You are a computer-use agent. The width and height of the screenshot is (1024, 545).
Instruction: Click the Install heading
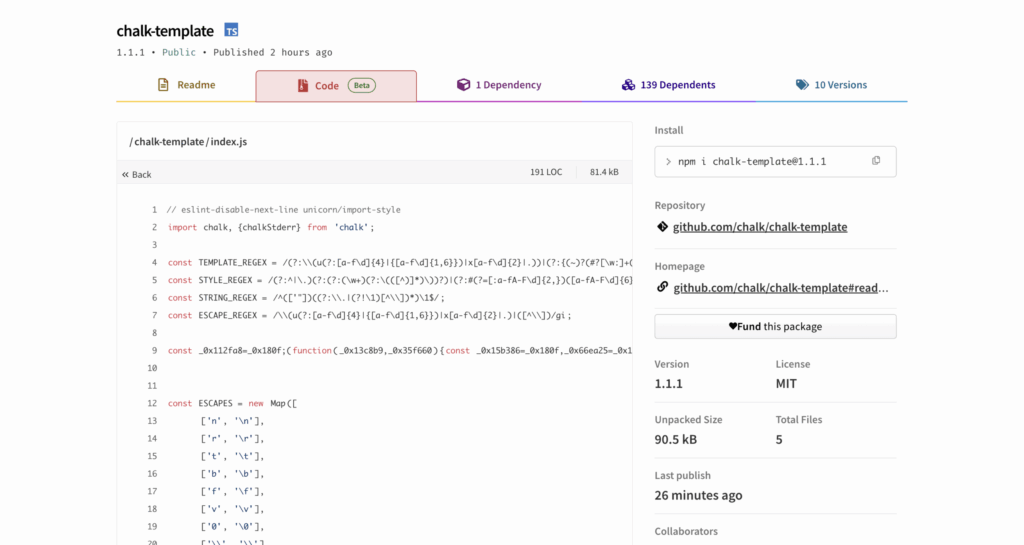(669, 130)
